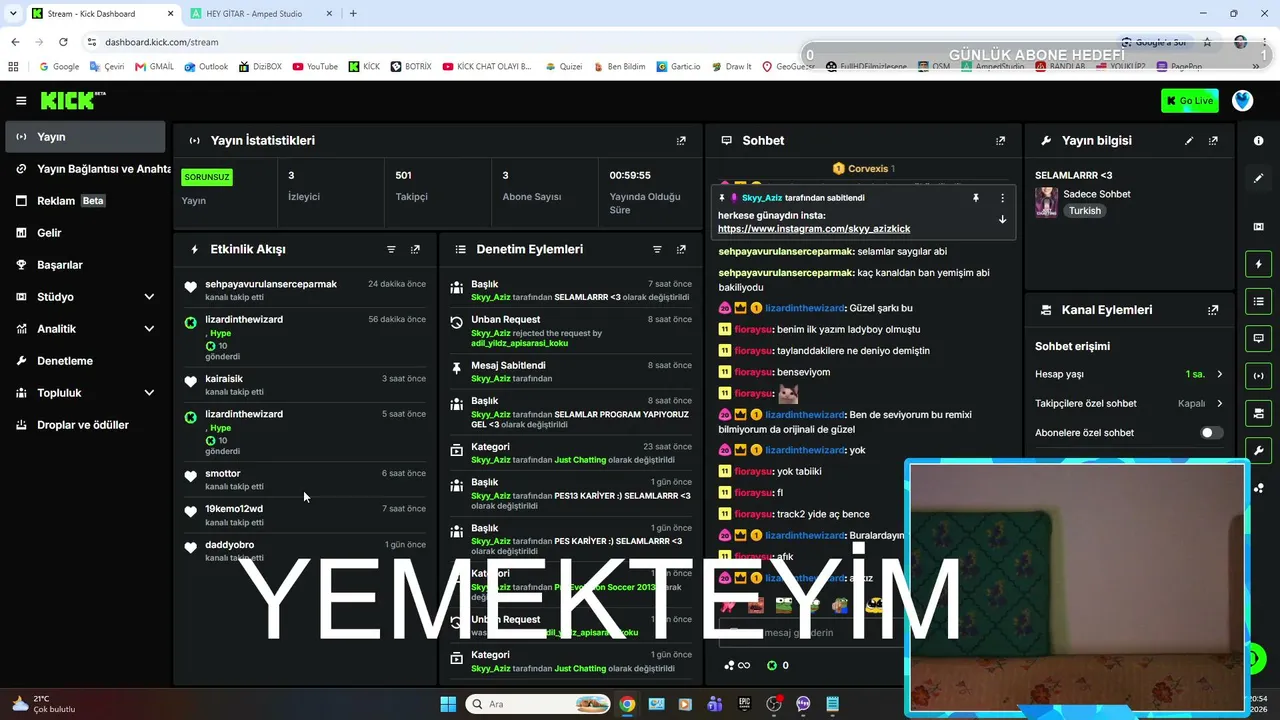The image size is (1280, 720).
Task: Toggle the channel actions widget in right rail
Action: [1258, 413]
